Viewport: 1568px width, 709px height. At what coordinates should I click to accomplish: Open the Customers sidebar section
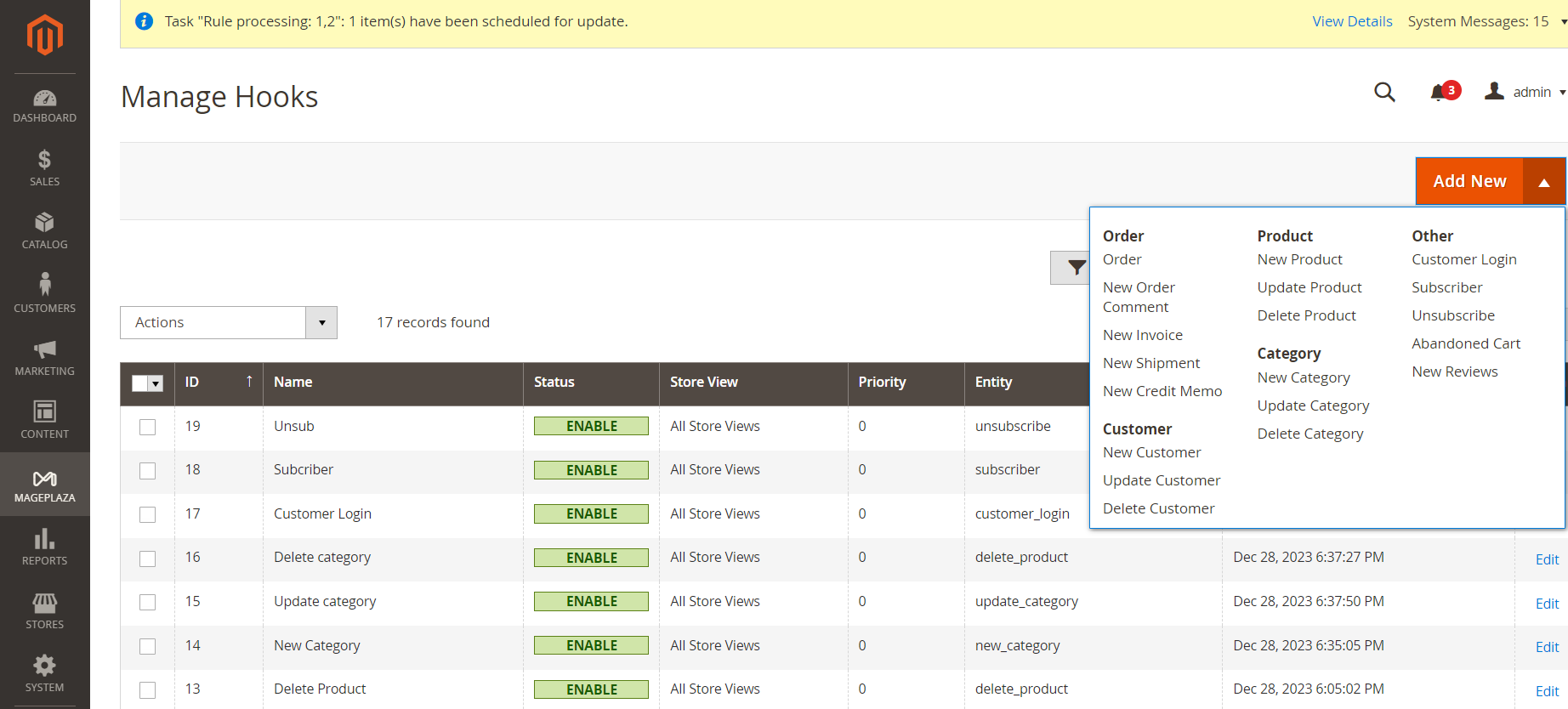pos(44,294)
